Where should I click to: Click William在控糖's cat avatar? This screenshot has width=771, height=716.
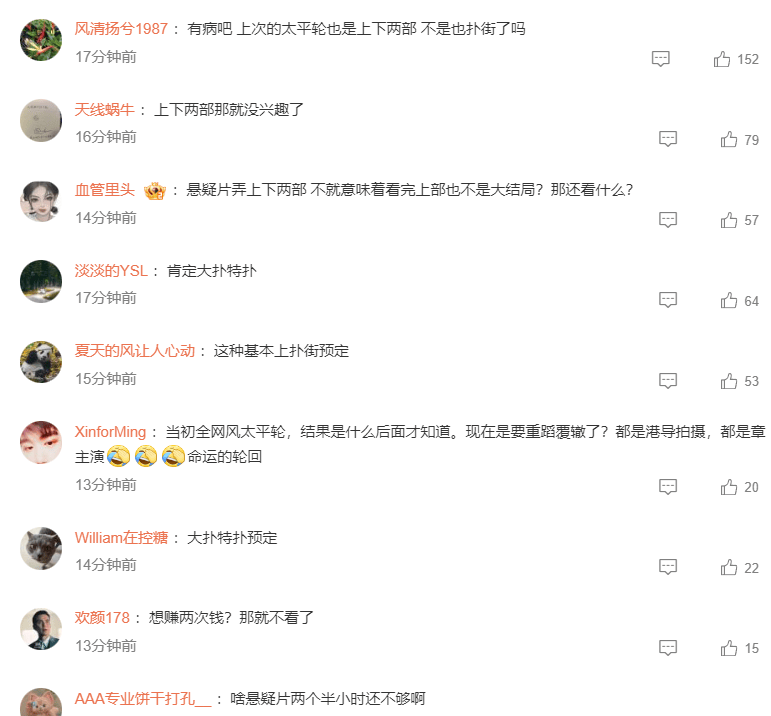click(41, 548)
